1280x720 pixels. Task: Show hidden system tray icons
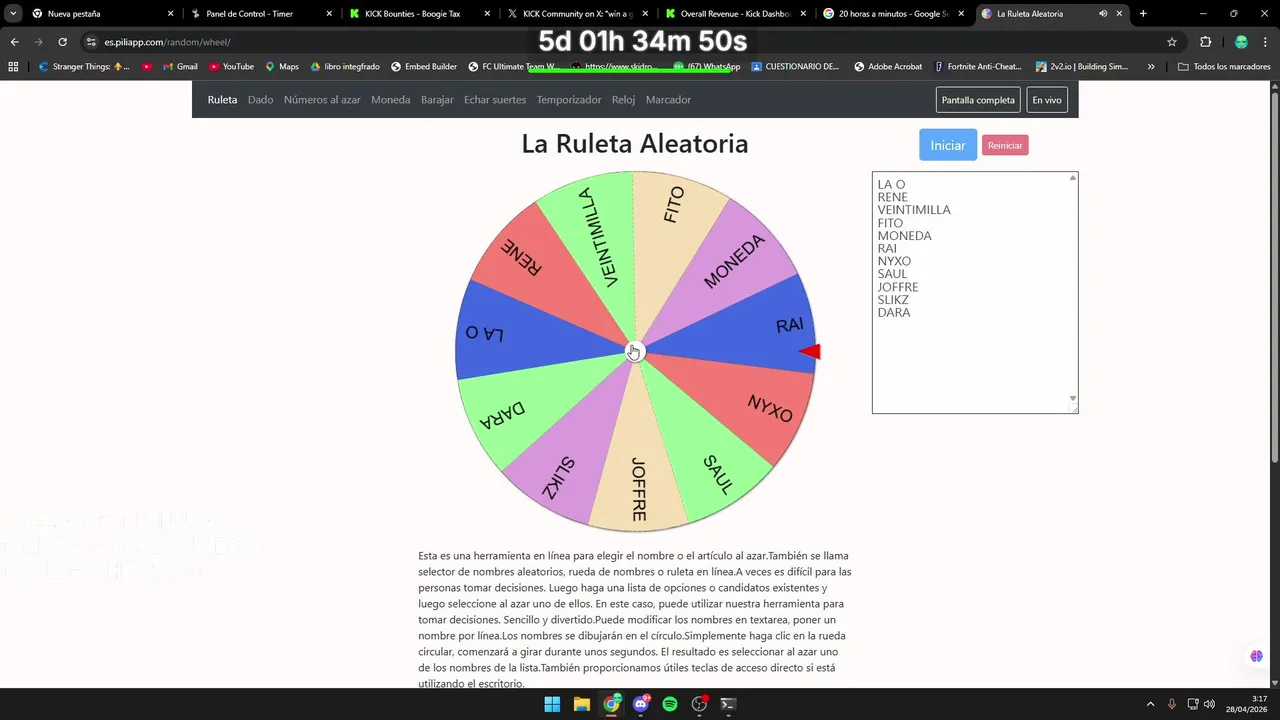coord(1150,704)
